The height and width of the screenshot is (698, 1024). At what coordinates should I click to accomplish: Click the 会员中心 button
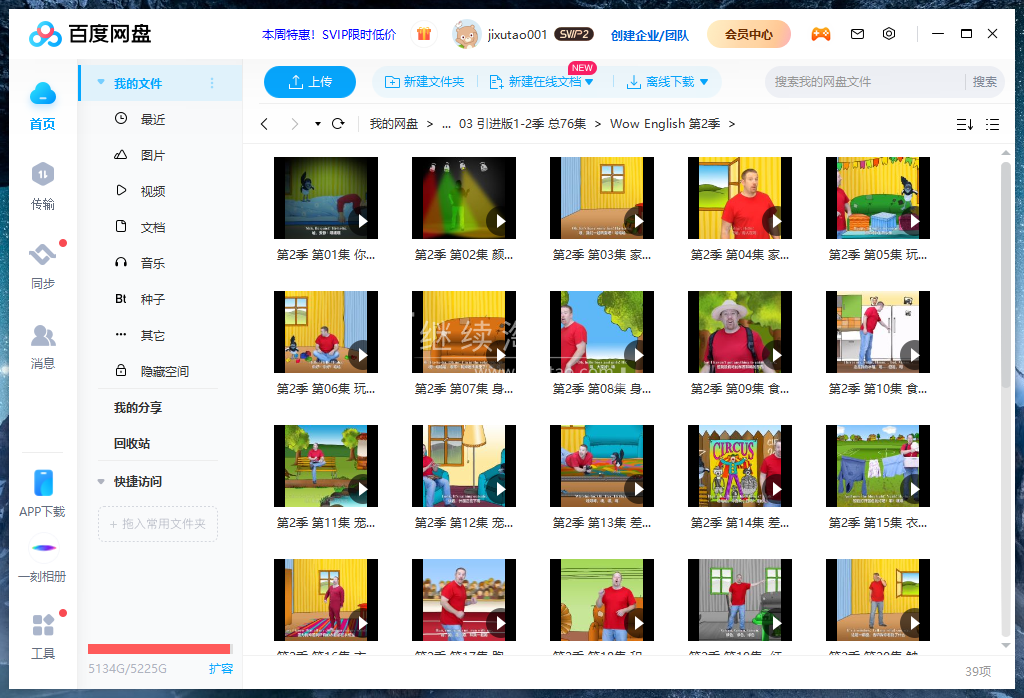point(748,34)
